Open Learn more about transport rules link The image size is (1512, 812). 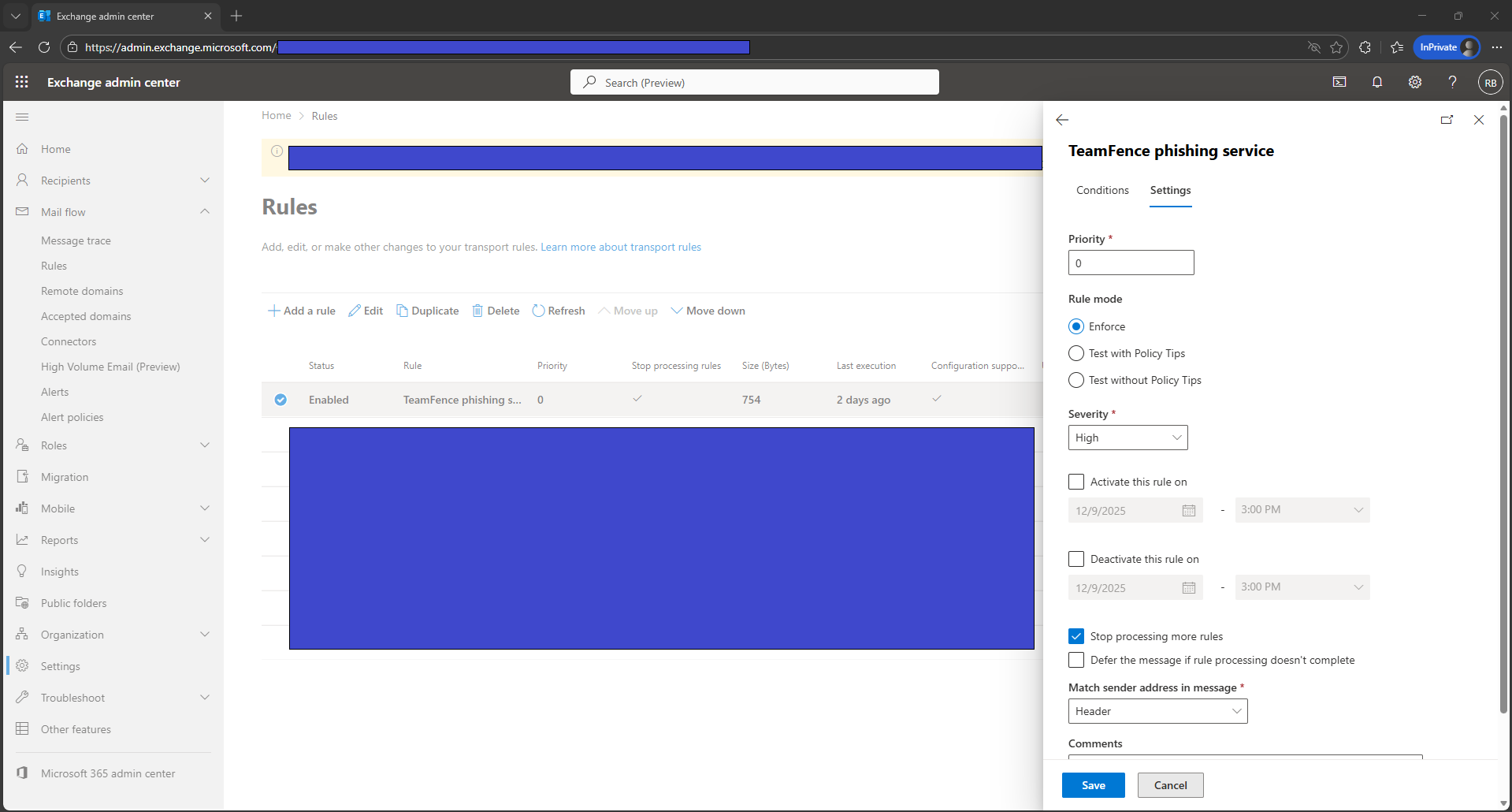click(620, 247)
